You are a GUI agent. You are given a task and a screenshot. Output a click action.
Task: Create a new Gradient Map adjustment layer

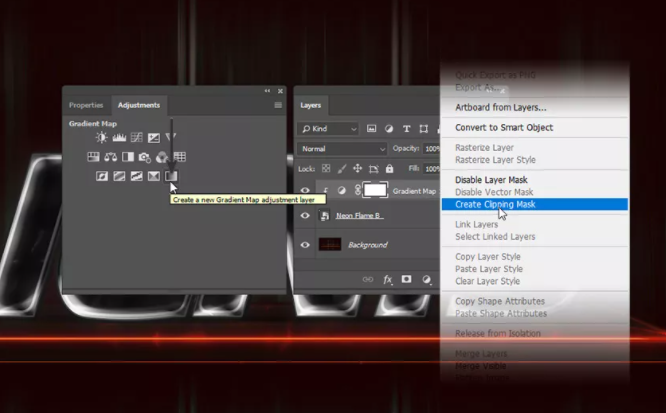(171, 176)
